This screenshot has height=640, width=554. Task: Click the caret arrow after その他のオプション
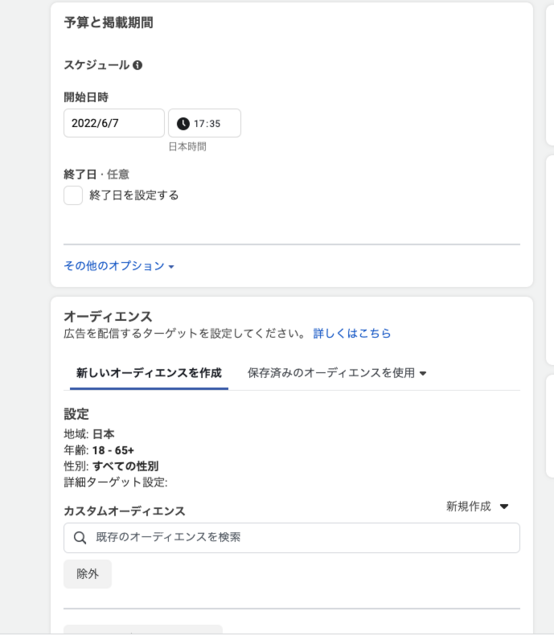click(171, 267)
